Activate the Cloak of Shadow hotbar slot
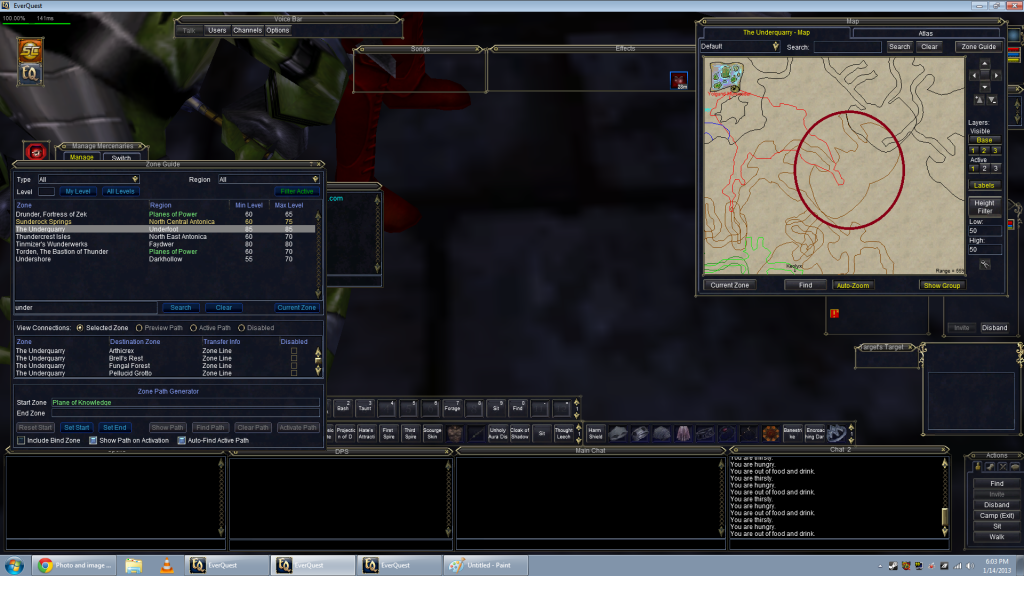Viewport: 1024px width, 608px height. 520,433
